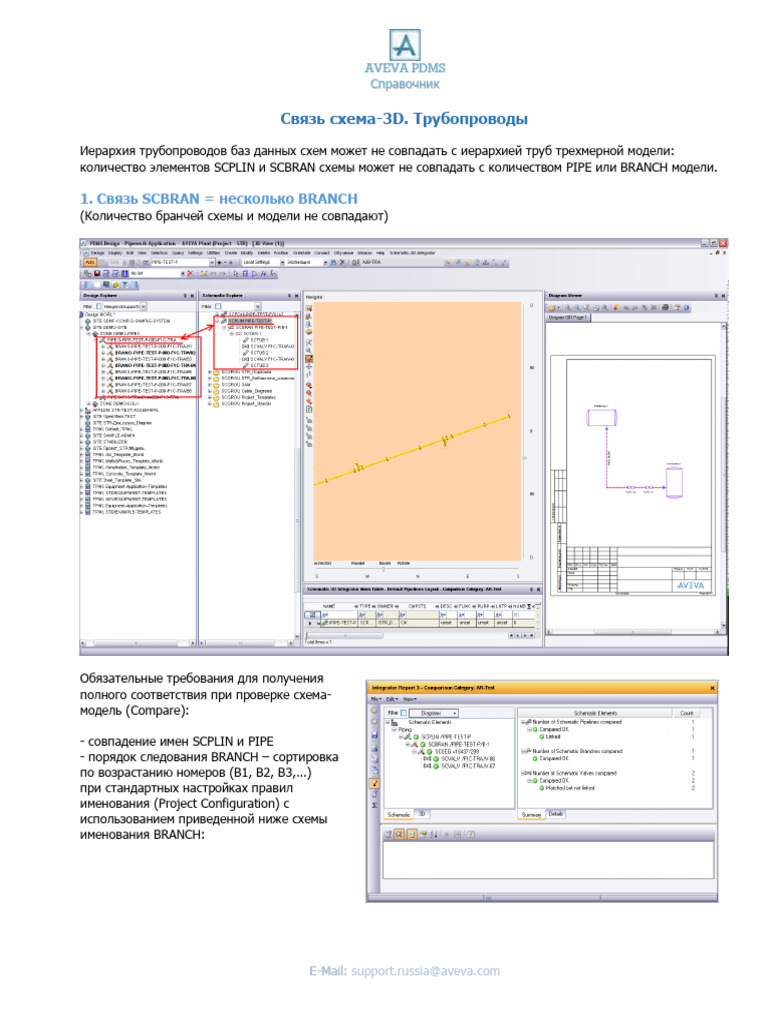Click the Diagram OBI Page 1 tab
768x1024 pixels.
pos(568,317)
